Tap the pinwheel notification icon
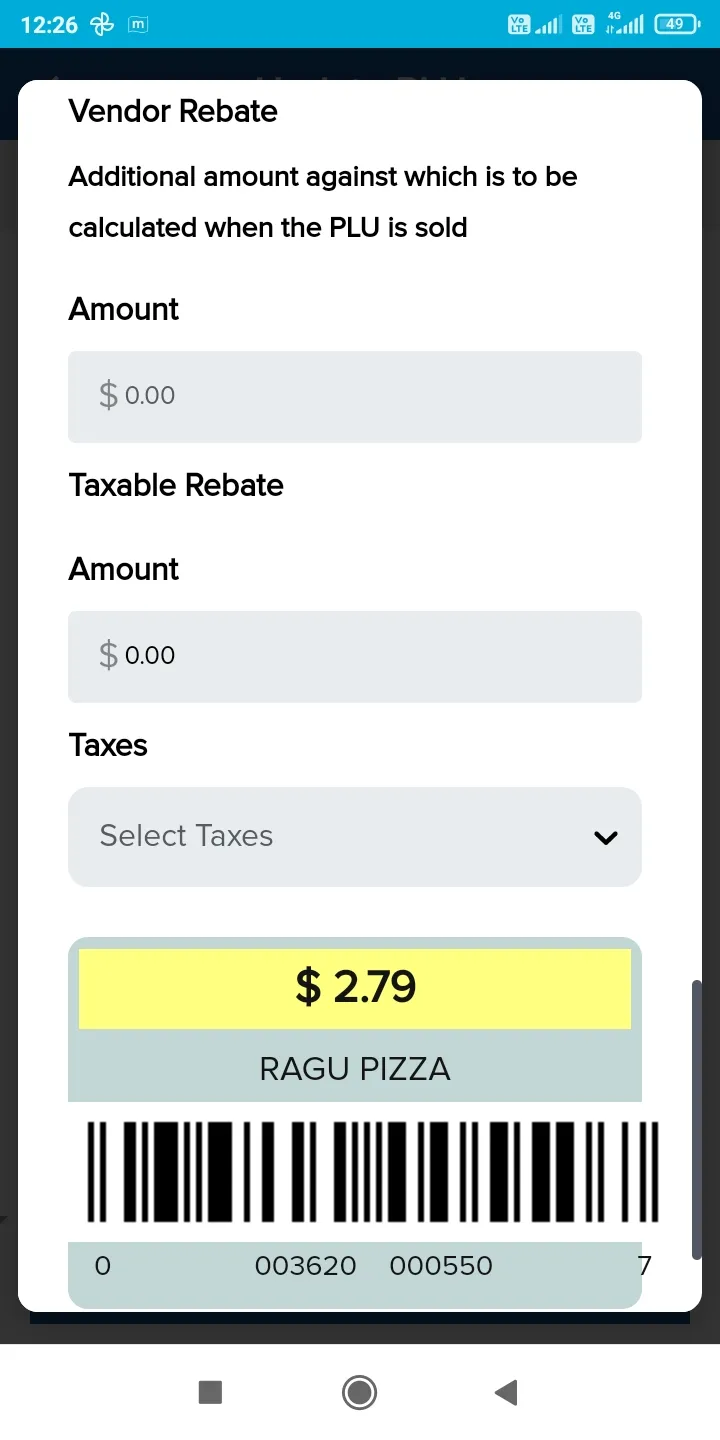 pyautogui.click(x=102, y=25)
